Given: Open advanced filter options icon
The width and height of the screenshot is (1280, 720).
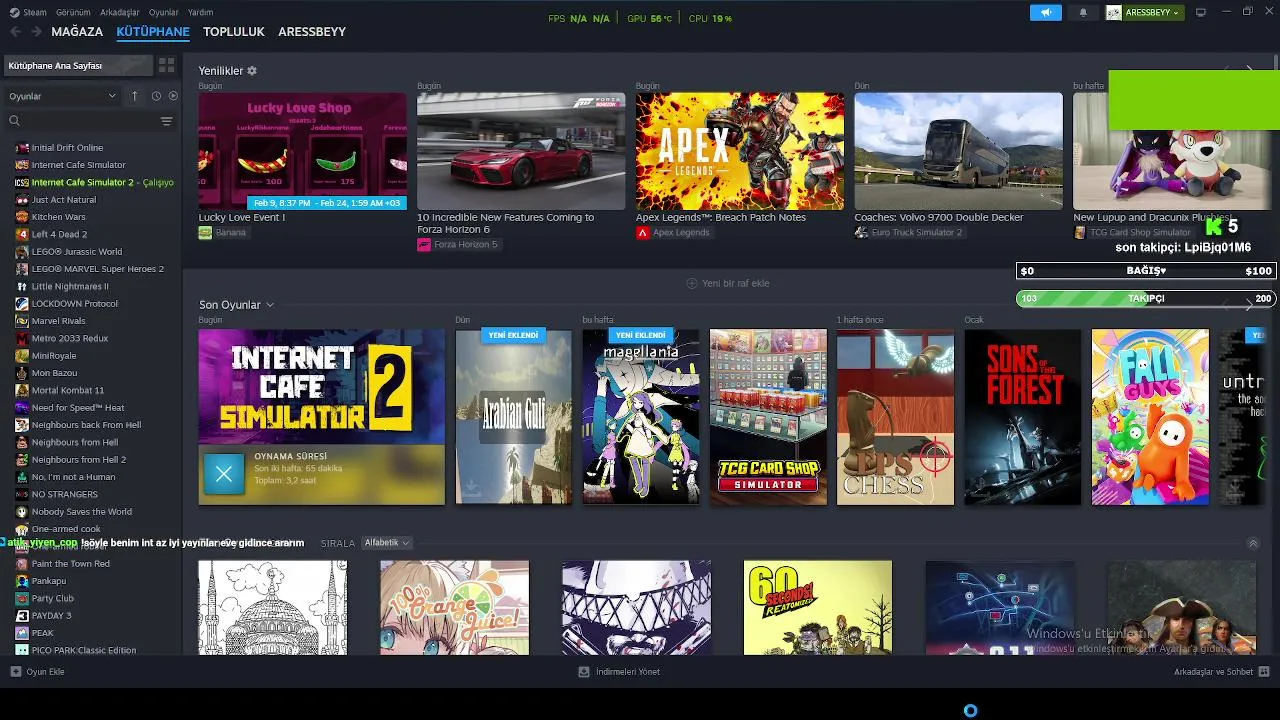Looking at the screenshot, I should pos(166,121).
